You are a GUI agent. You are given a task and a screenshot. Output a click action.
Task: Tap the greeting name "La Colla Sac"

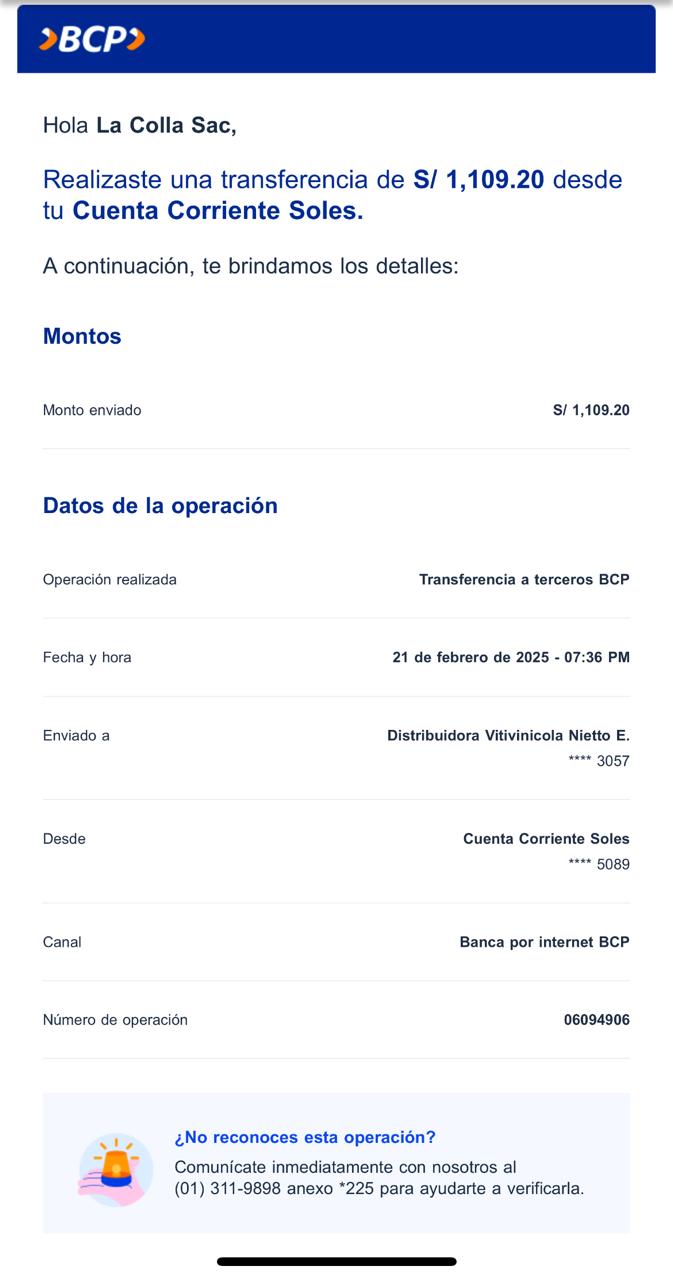[164, 125]
